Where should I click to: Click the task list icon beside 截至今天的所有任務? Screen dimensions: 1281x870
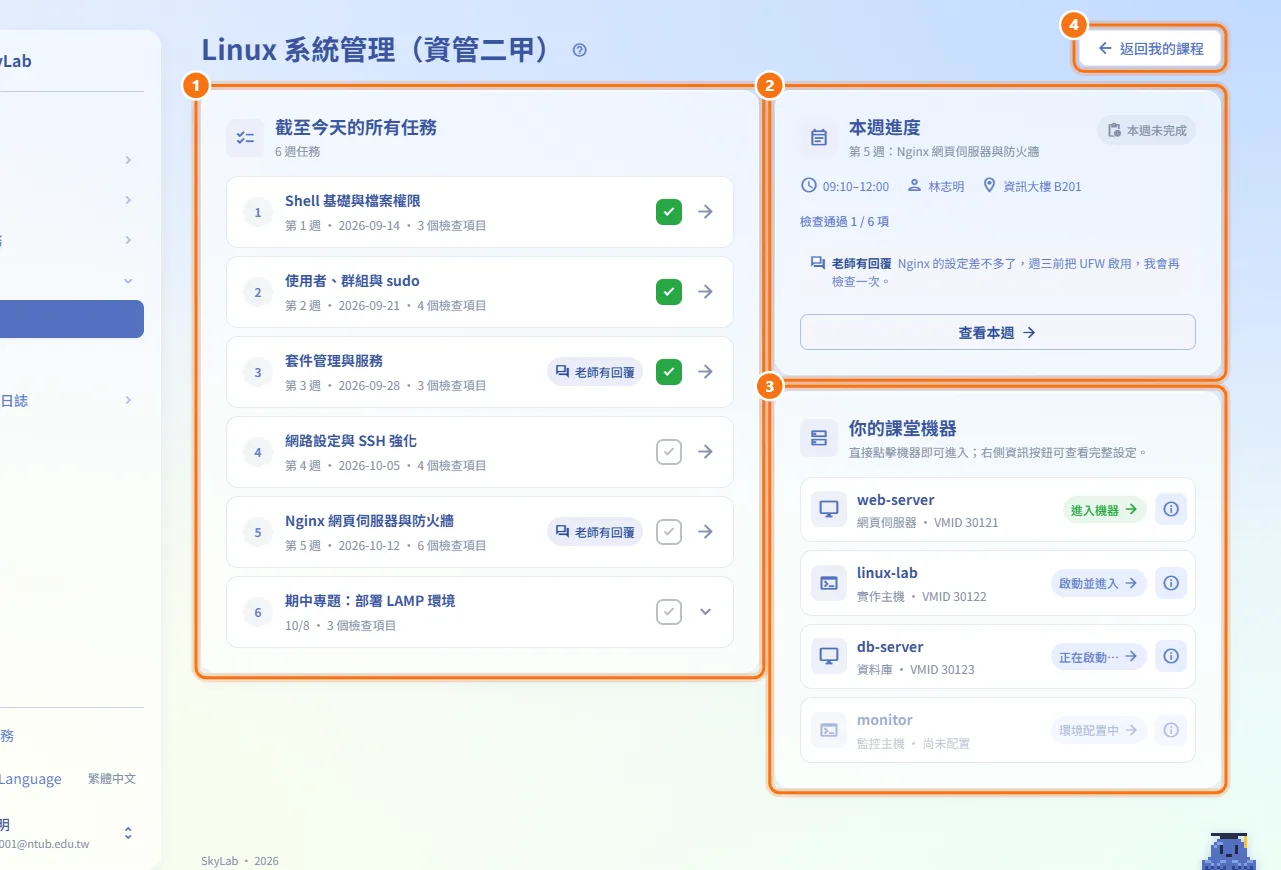(245, 138)
